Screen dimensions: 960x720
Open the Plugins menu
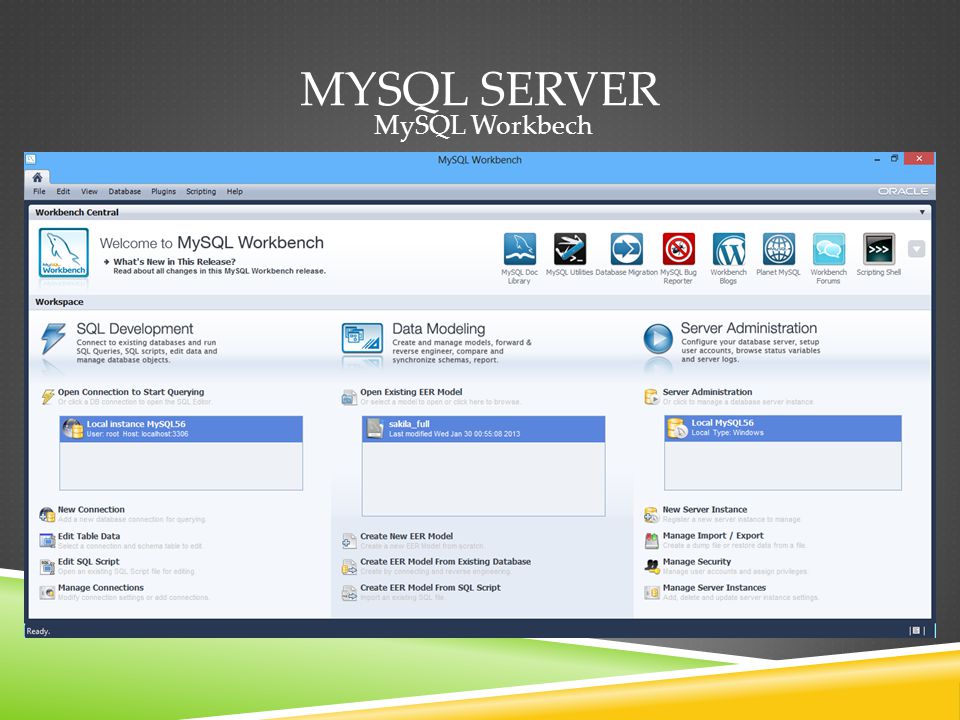coord(163,192)
